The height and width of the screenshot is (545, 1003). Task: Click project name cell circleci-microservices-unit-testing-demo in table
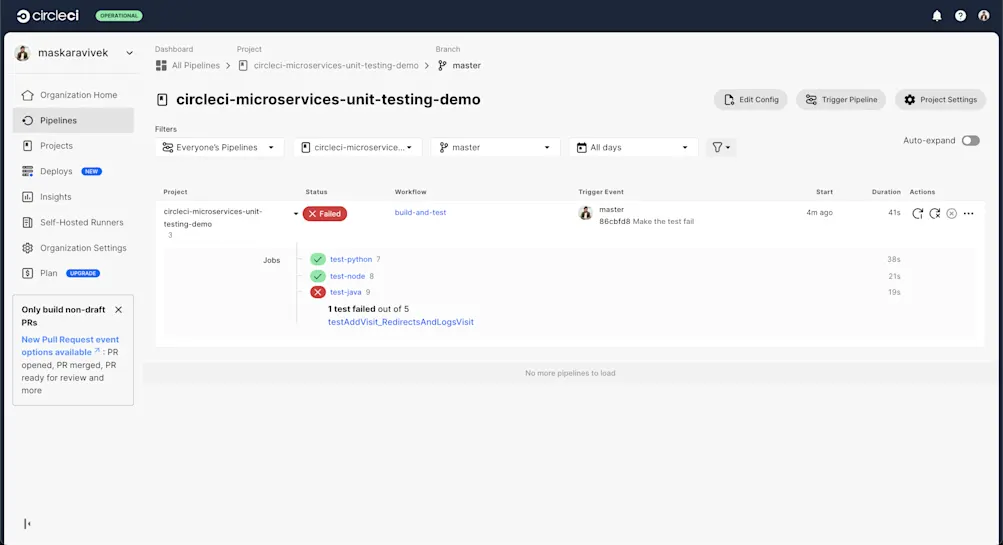point(212,217)
